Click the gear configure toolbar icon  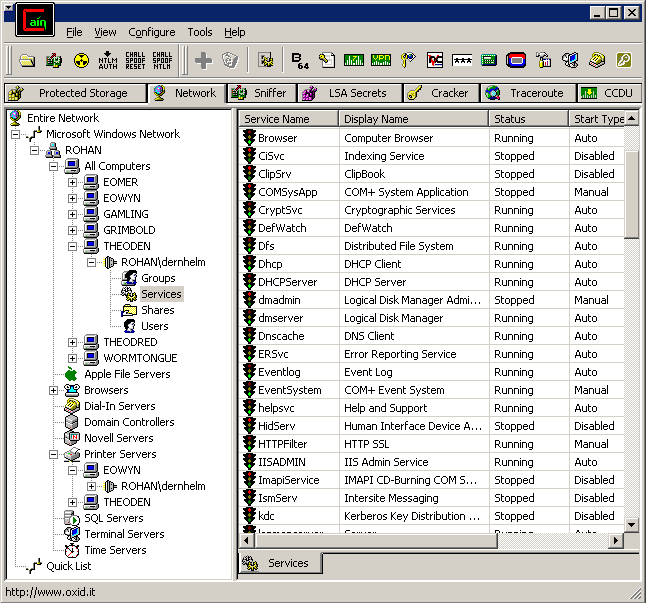point(266,61)
